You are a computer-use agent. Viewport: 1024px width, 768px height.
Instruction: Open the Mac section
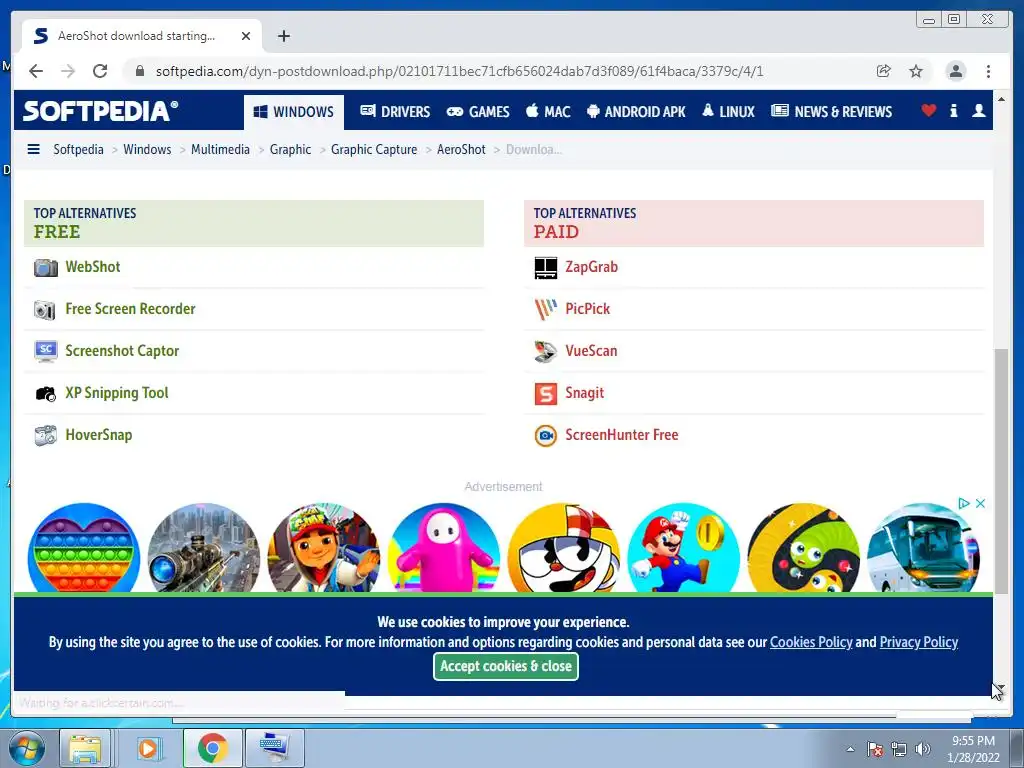[x=548, y=112]
